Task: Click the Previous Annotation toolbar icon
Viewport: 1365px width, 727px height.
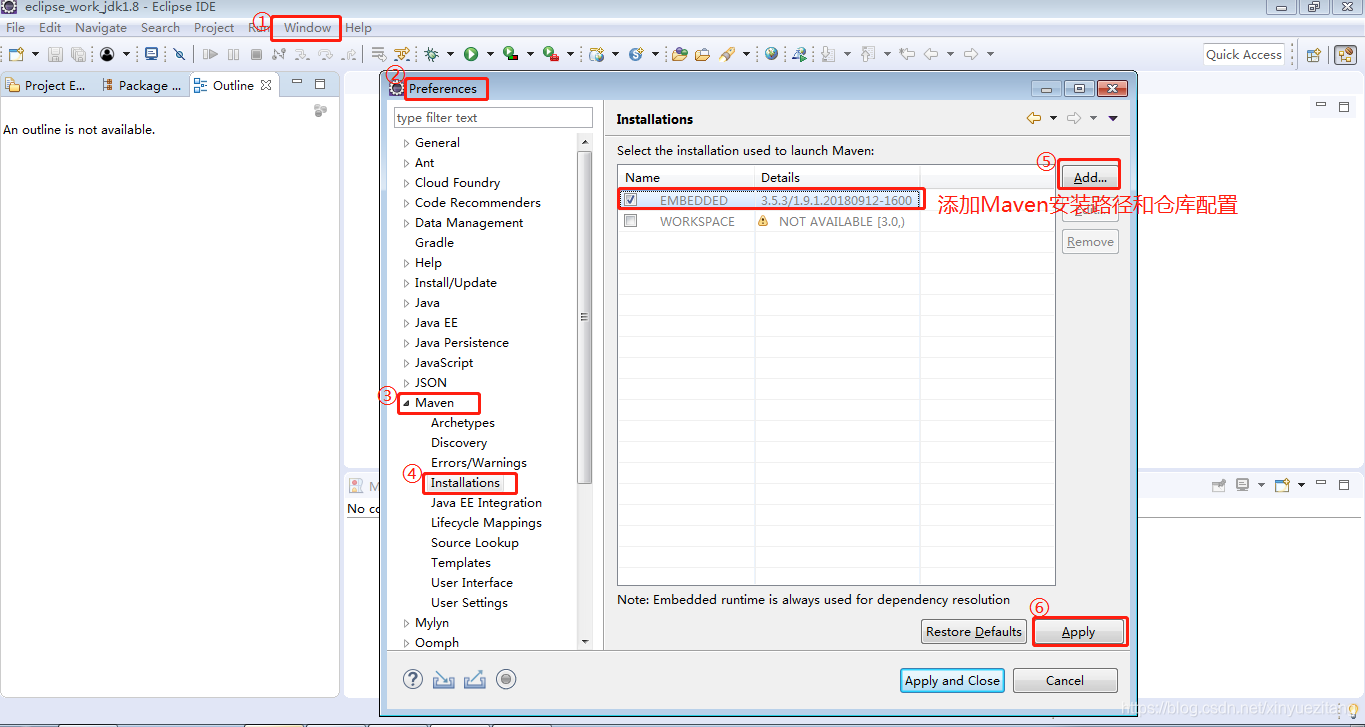Action: [x=867, y=54]
